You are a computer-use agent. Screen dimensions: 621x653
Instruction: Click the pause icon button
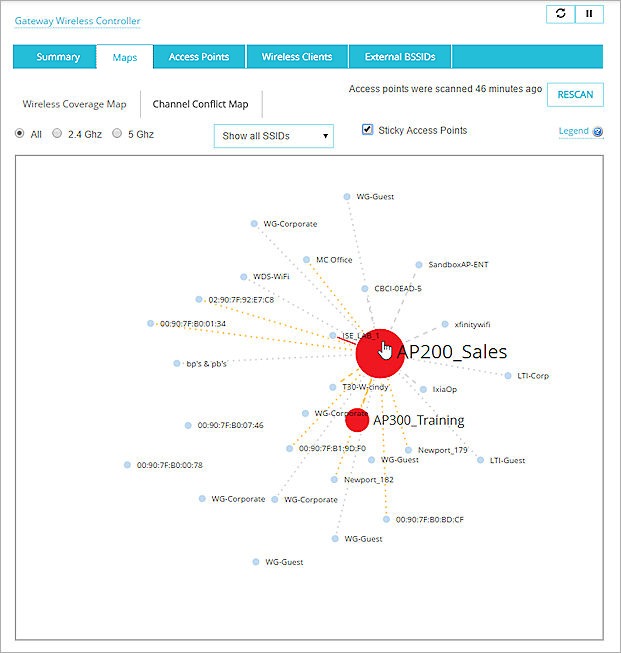coord(589,14)
